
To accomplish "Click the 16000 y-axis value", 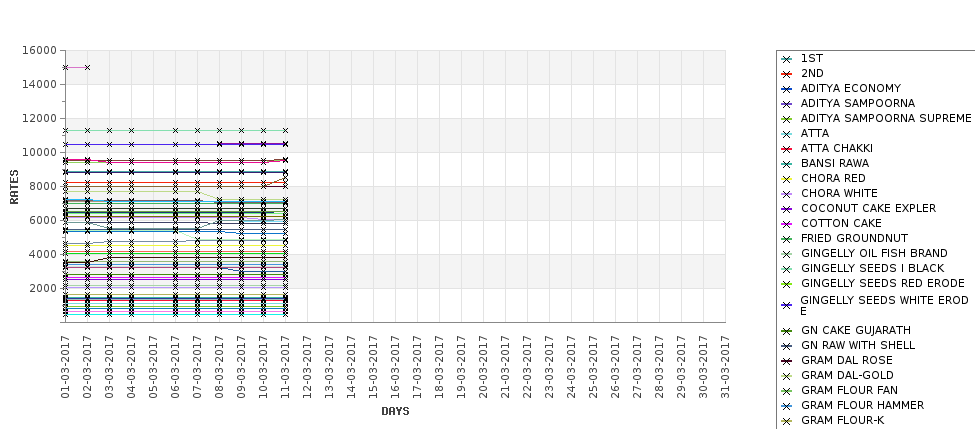I will (39, 50).
